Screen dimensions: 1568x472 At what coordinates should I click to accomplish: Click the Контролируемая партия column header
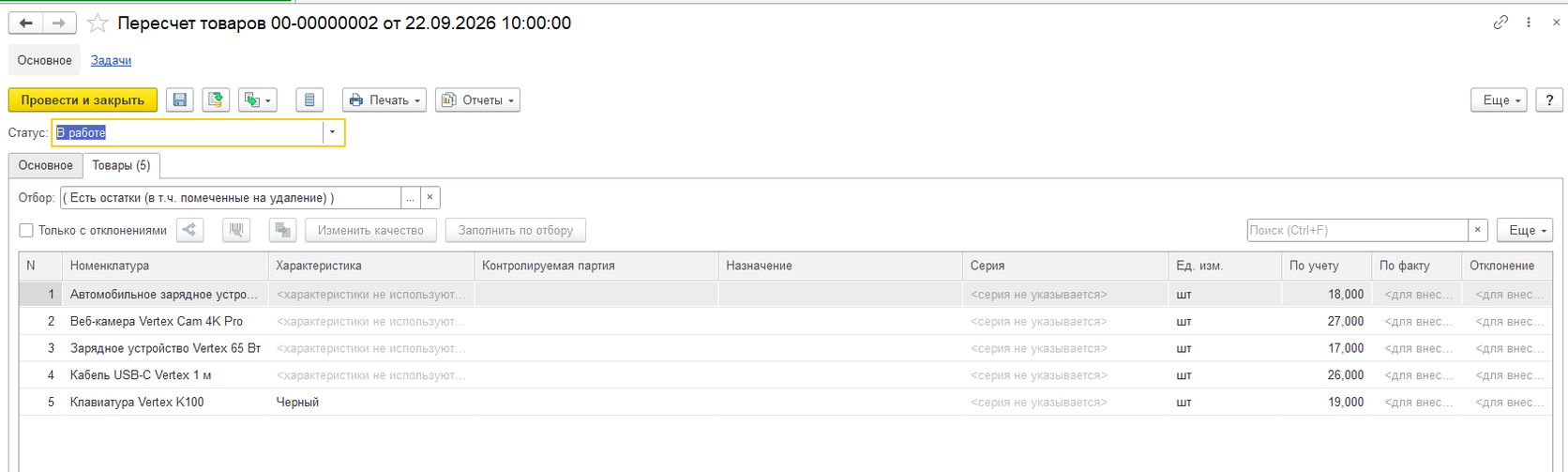(x=596, y=266)
